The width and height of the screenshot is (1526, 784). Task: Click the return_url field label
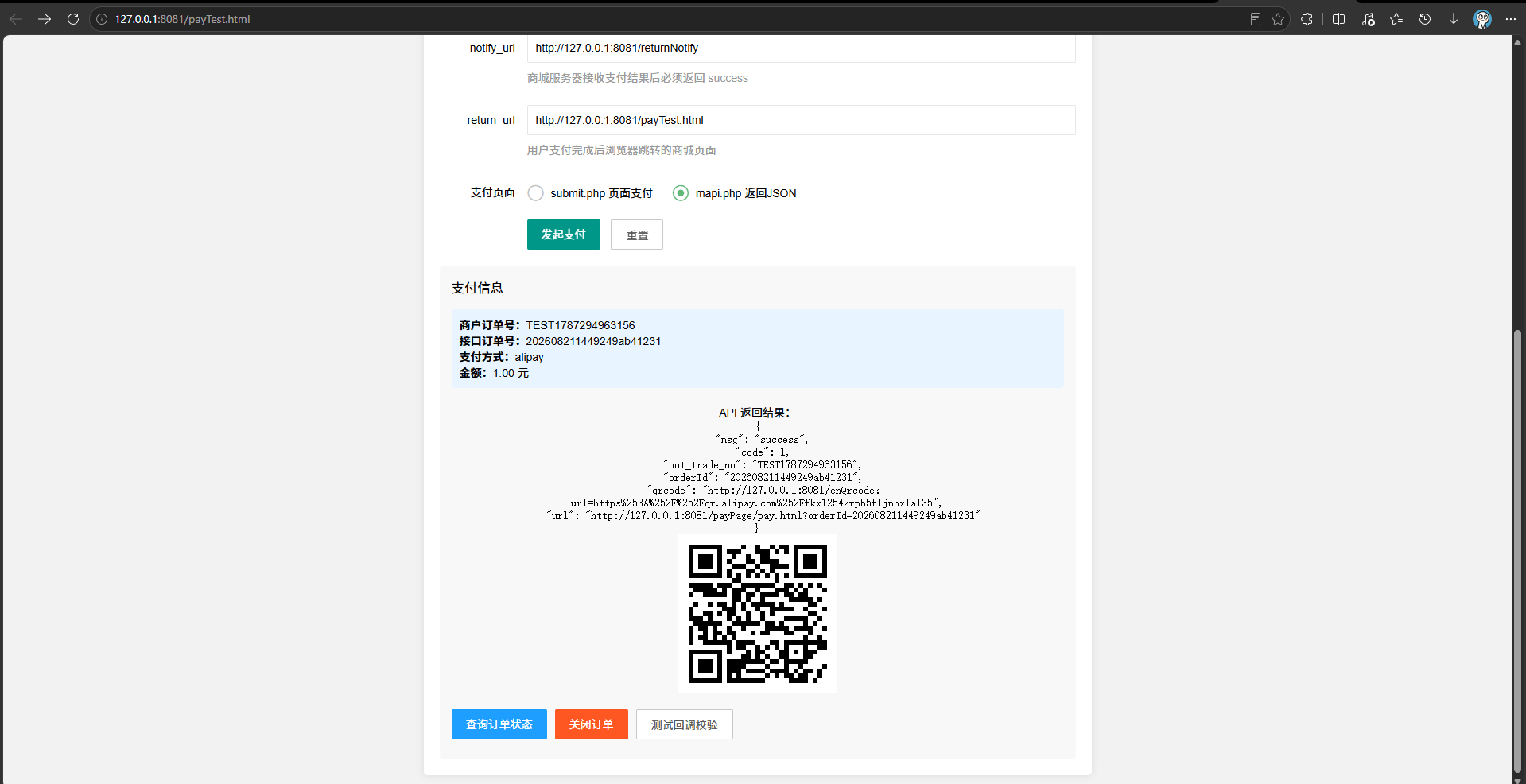pyautogui.click(x=491, y=120)
